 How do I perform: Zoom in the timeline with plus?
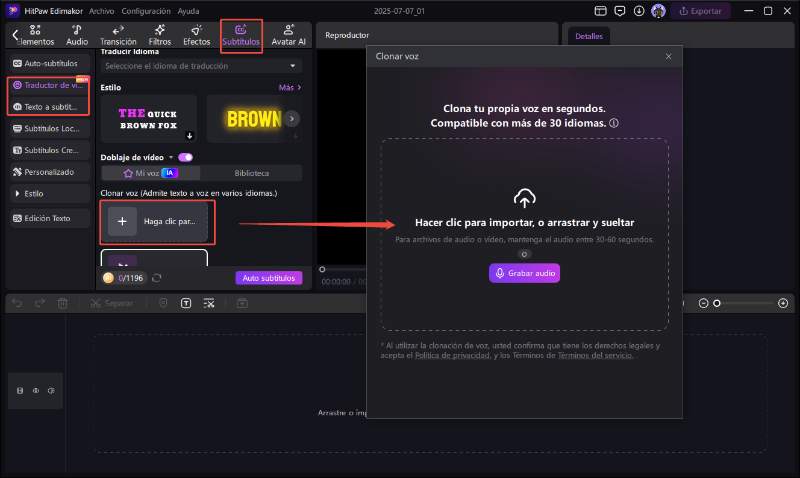click(783, 304)
